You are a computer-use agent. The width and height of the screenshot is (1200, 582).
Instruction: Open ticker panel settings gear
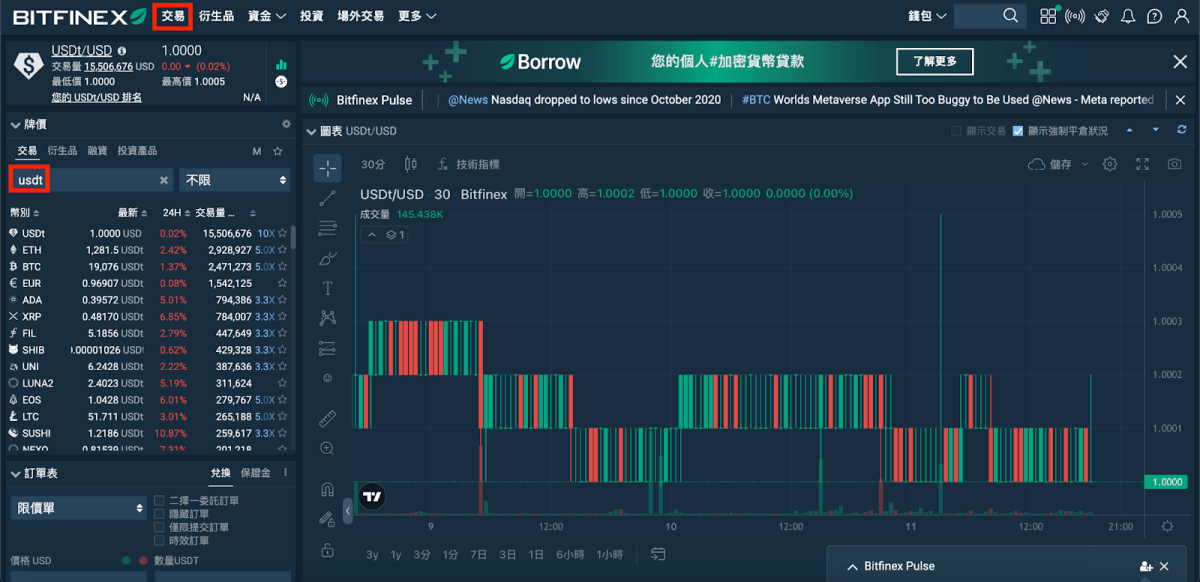pyautogui.click(x=286, y=124)
